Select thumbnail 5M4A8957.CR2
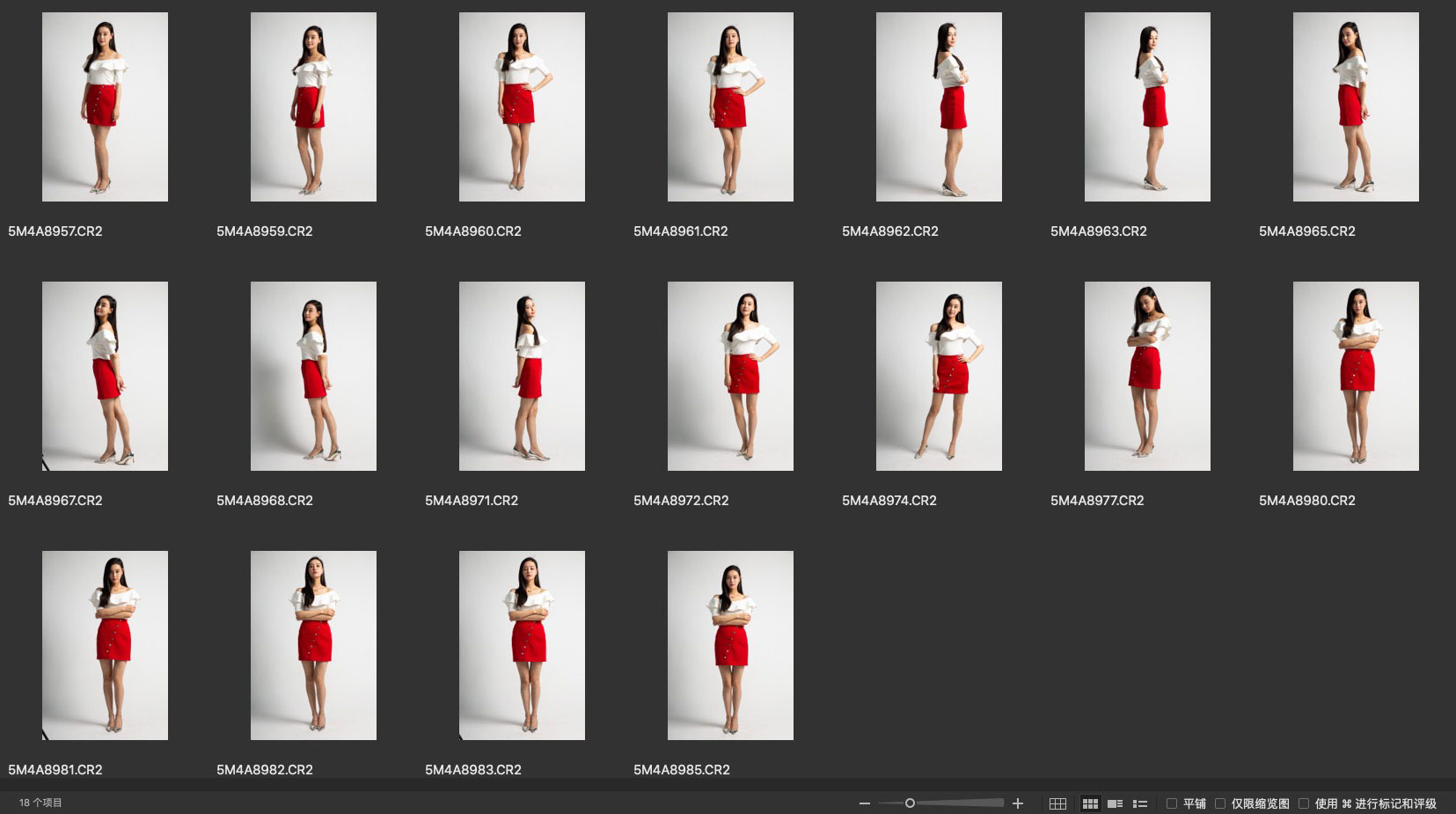Image resolution: width=1456 pixels, height=814 pixels. click(x=105, y=106)
